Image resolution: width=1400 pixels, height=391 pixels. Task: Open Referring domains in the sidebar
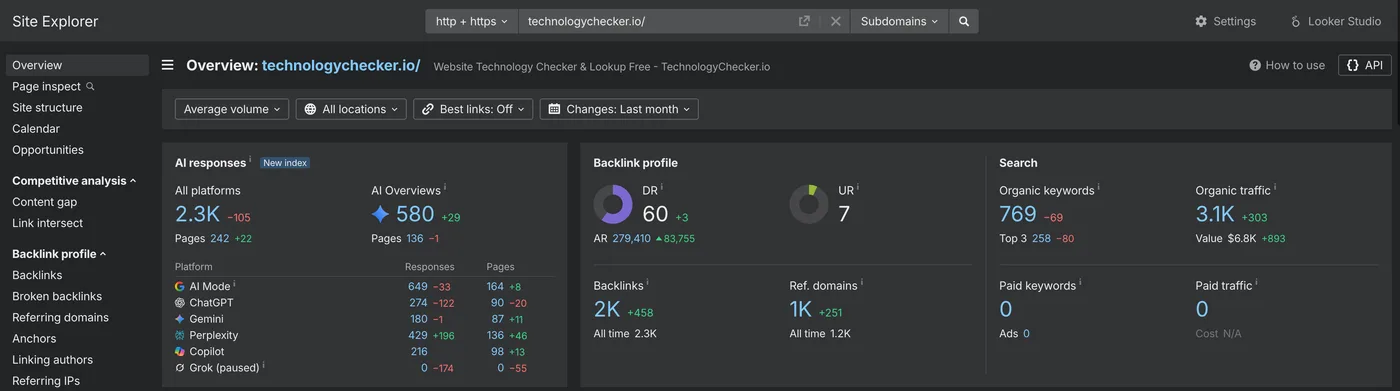pos(60,317)
